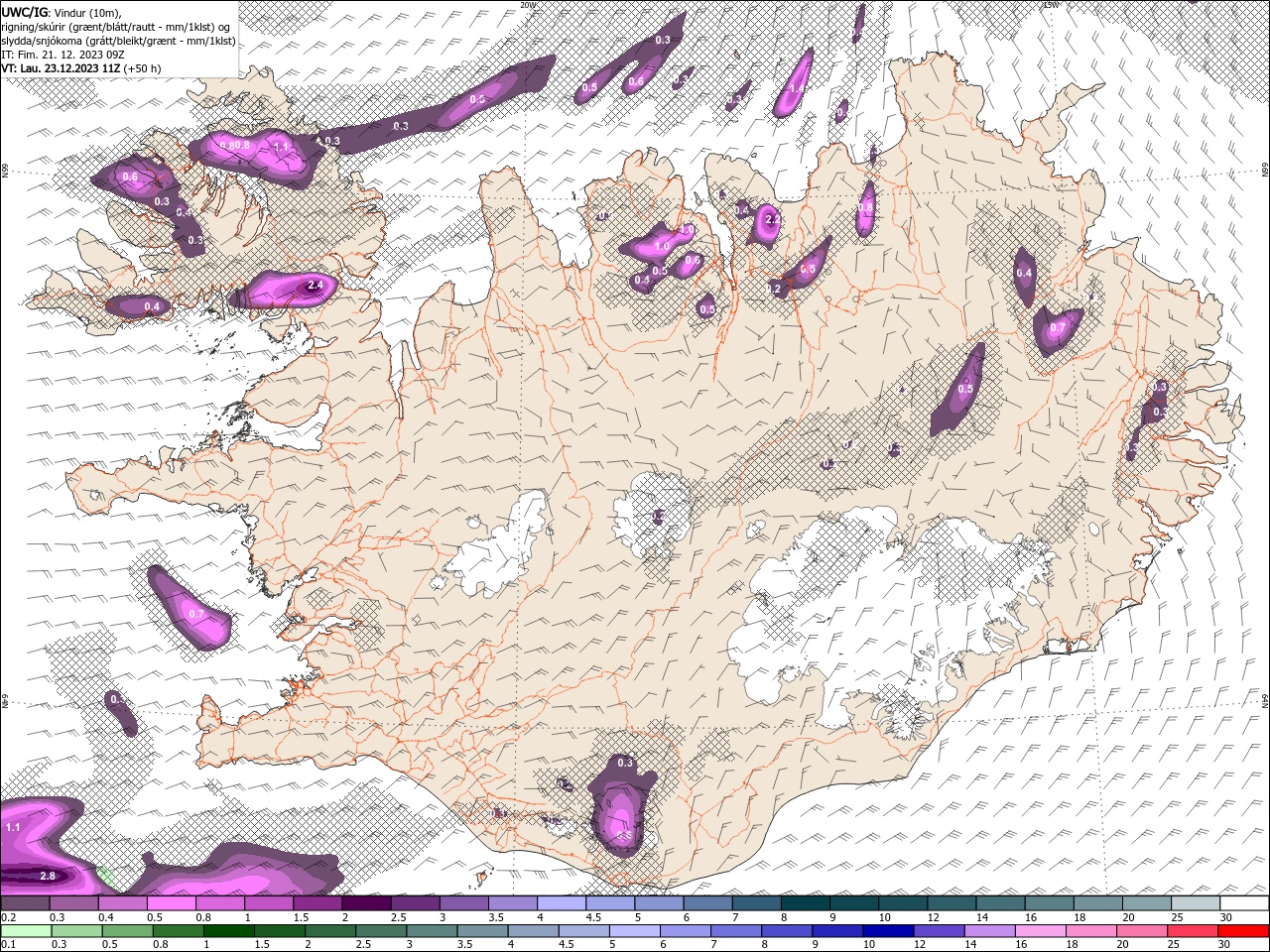The image size is (1270, 952).
Task: Select the dark blue rain legend swatch labeled 10
Action: pos(886,931)
